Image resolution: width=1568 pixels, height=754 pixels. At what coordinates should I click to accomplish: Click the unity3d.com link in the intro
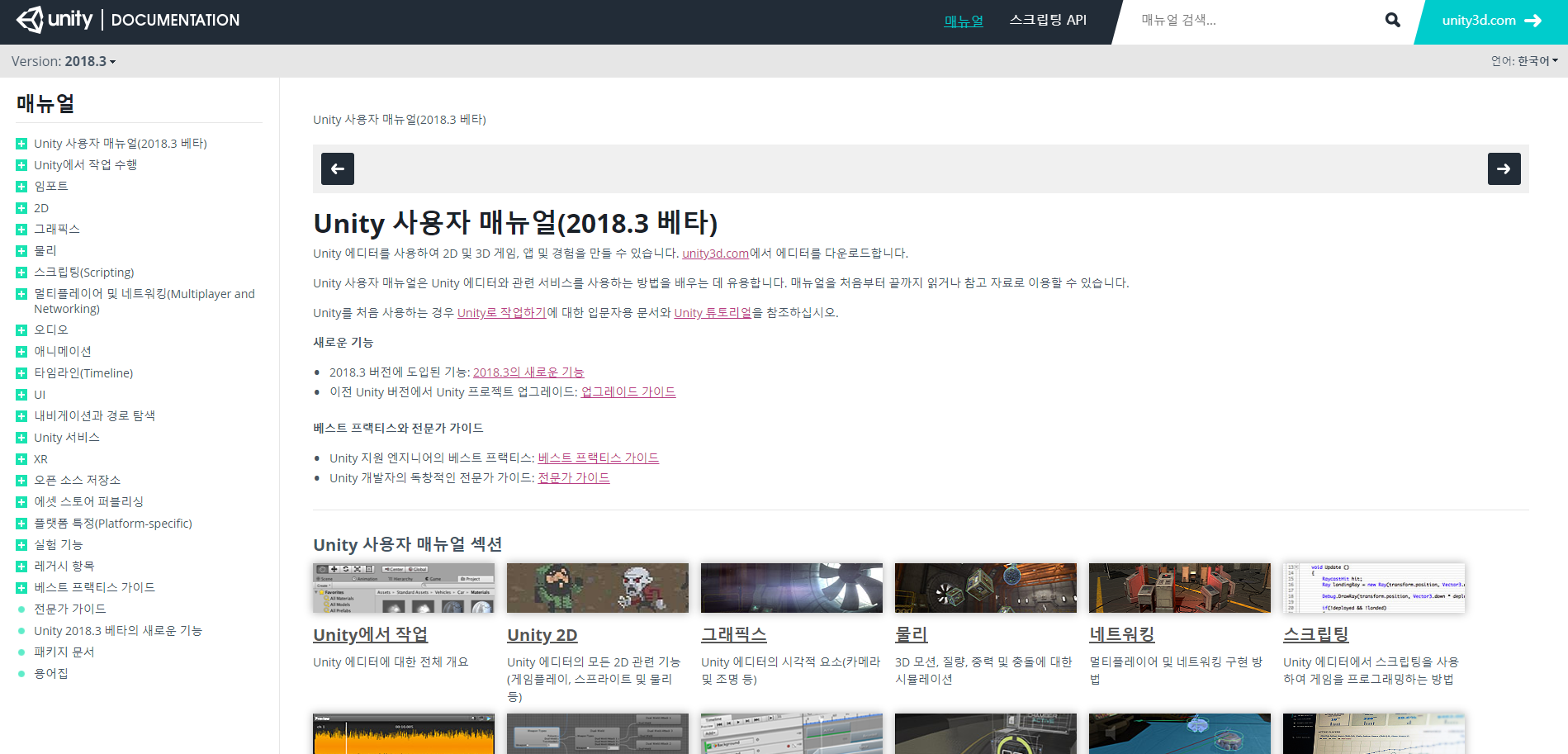pos(715,254)
